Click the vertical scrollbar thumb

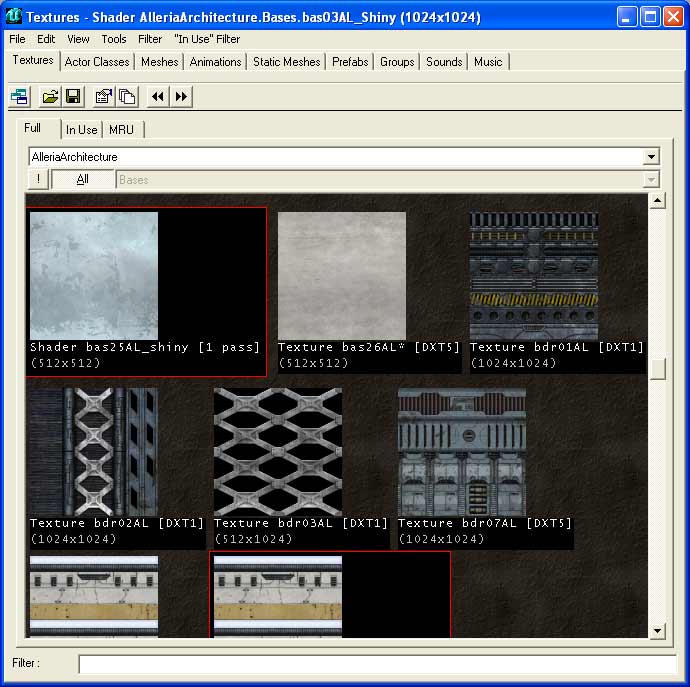click(657, 368)
